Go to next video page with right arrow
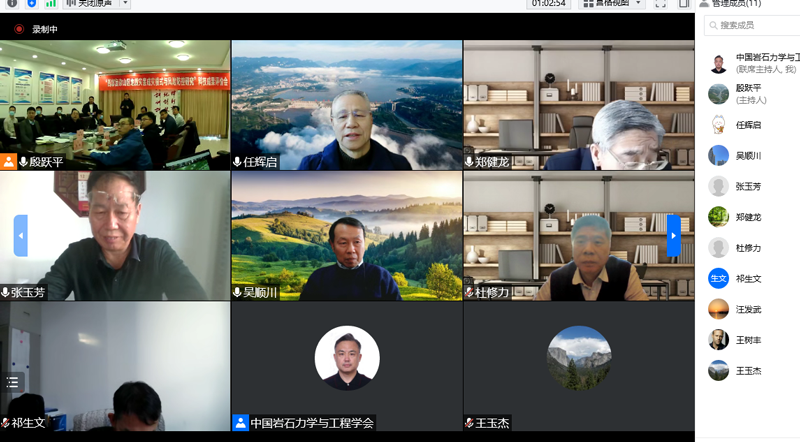800x442 pixels. (x=674, y=236)
